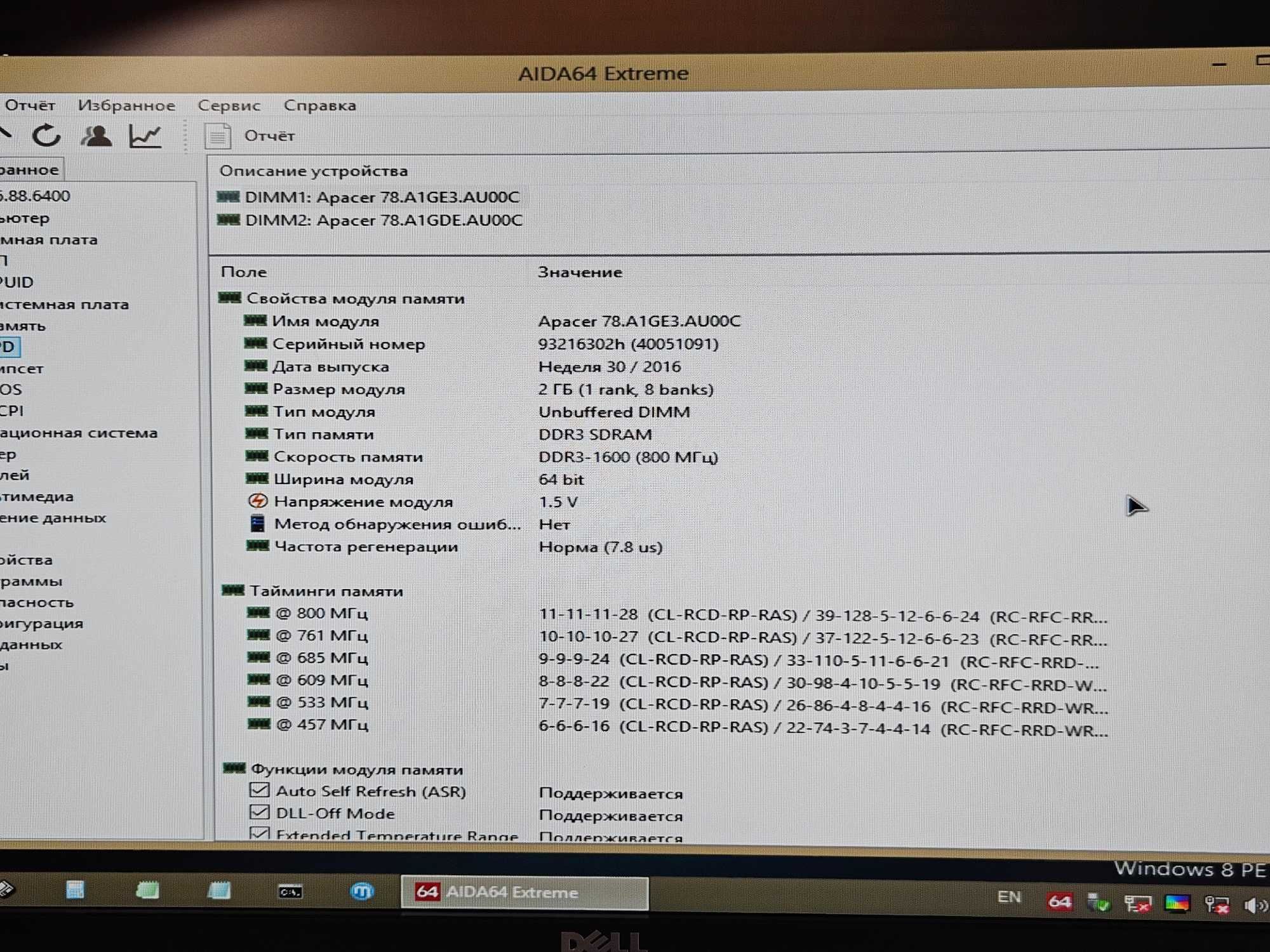Click the AIDA64 Extreme taskbar button
This screenshot has width=1270, height=952.
click(525, 892)
